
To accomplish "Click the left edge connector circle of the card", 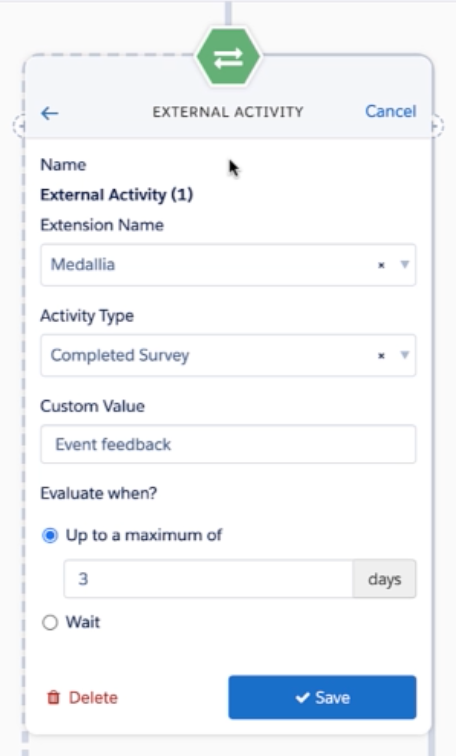I will pos(20,126).
